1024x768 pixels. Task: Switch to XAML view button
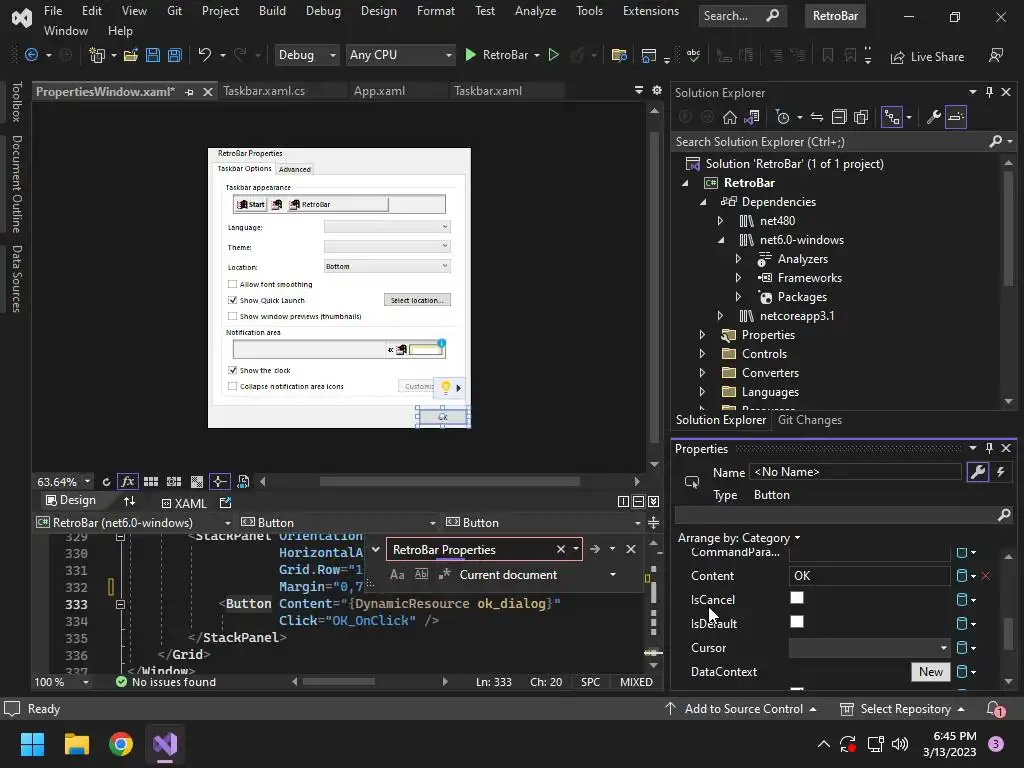(x=184, y=504)
